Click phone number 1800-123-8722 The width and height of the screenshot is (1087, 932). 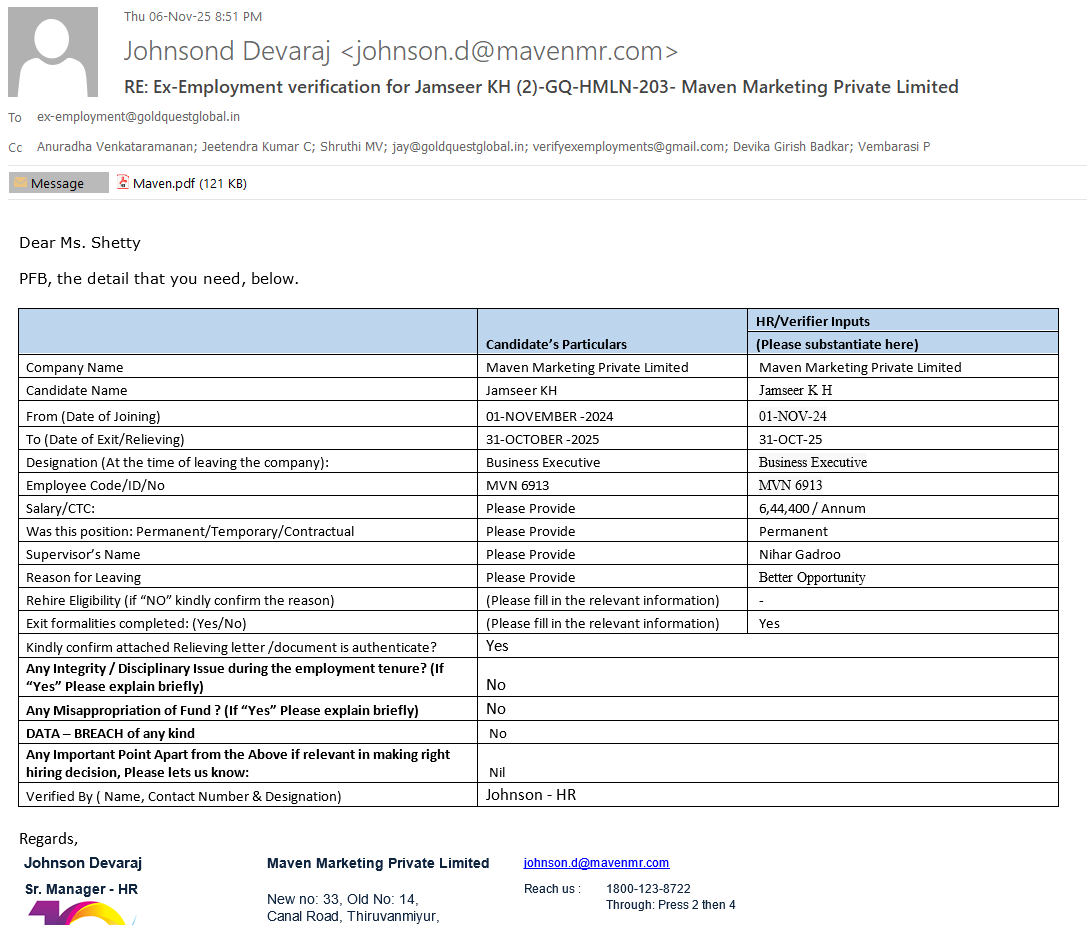648,888
